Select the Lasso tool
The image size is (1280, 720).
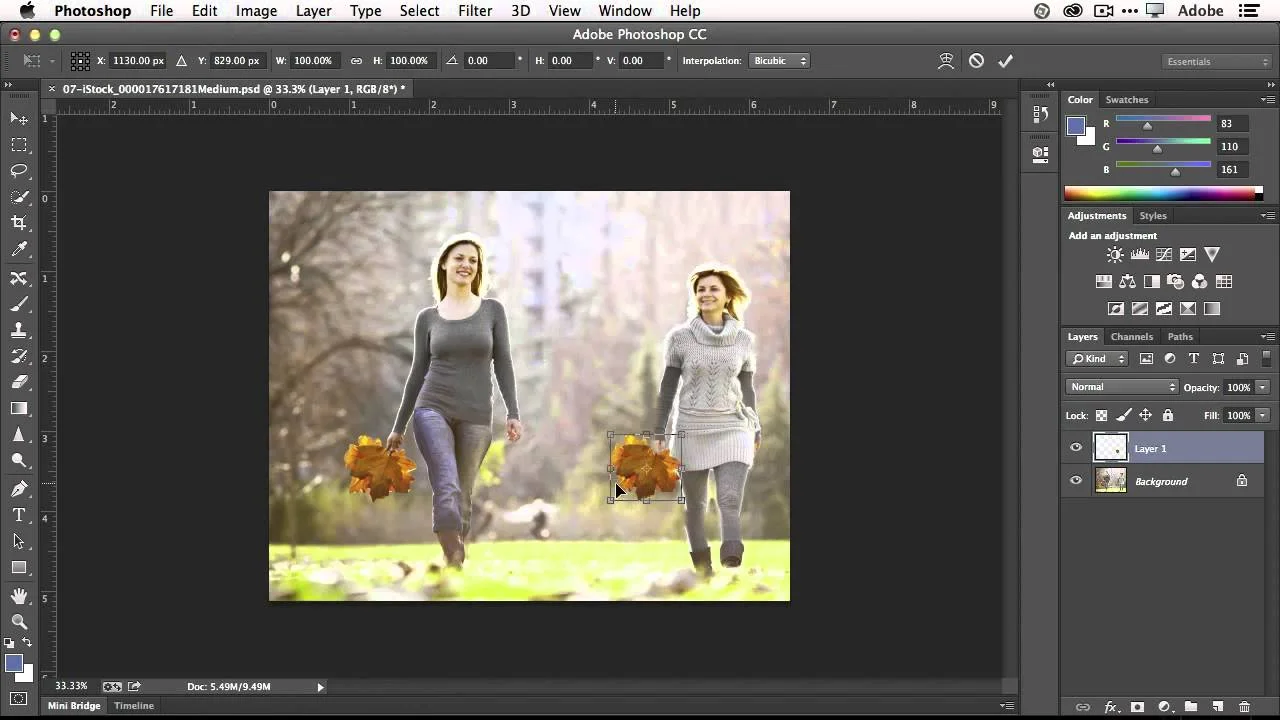click(19, 171)
